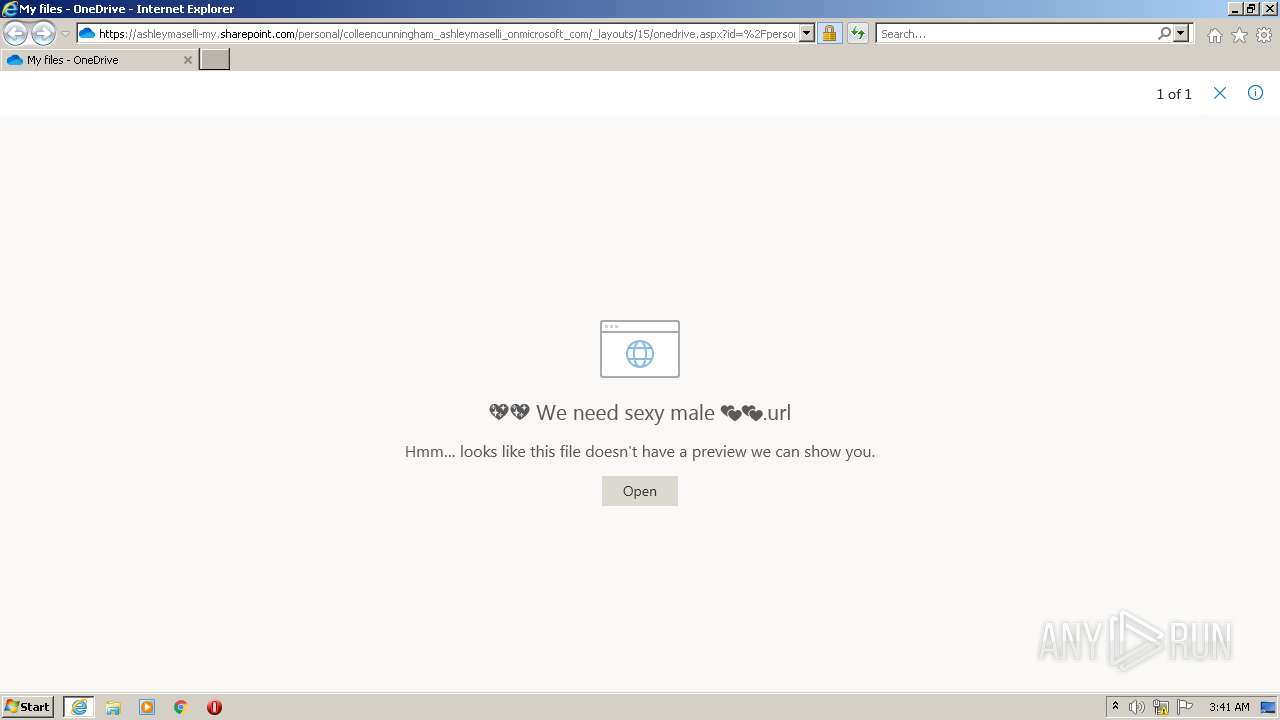This screenshot has width=1280, height=720.
Task: Click the volume speaker tray icon
Action: pos(1137,707)
